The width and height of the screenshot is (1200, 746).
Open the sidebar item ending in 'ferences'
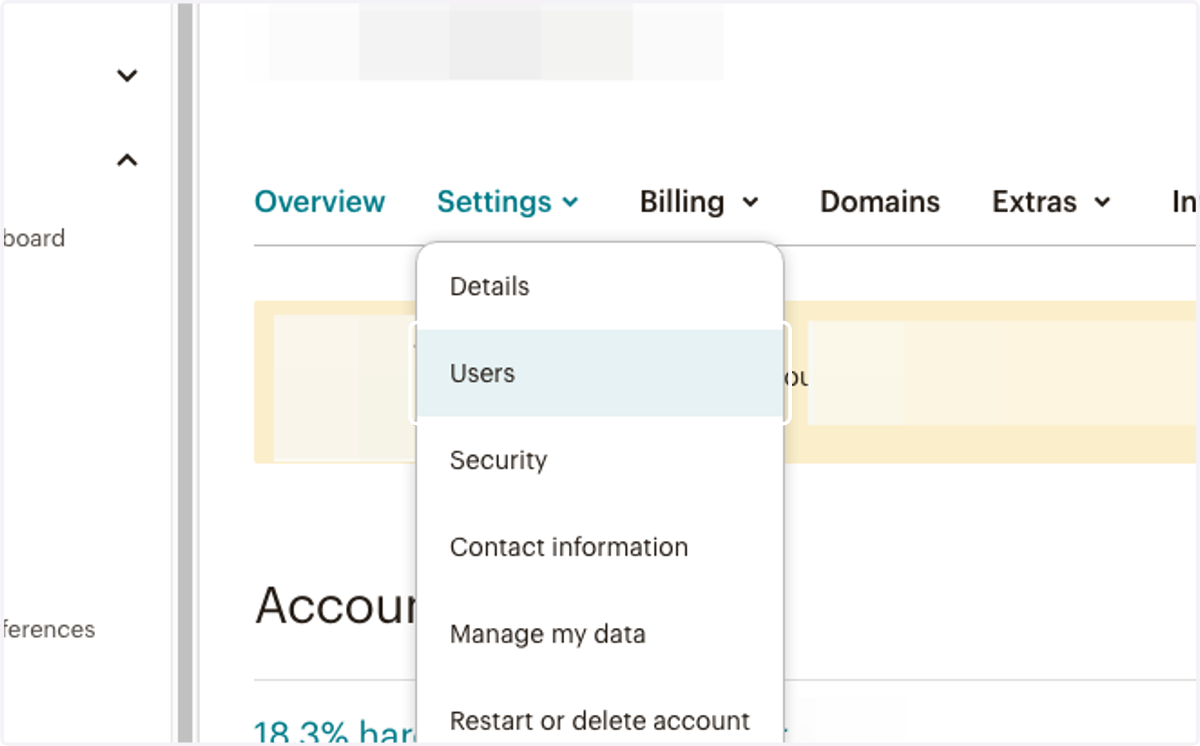48,630
